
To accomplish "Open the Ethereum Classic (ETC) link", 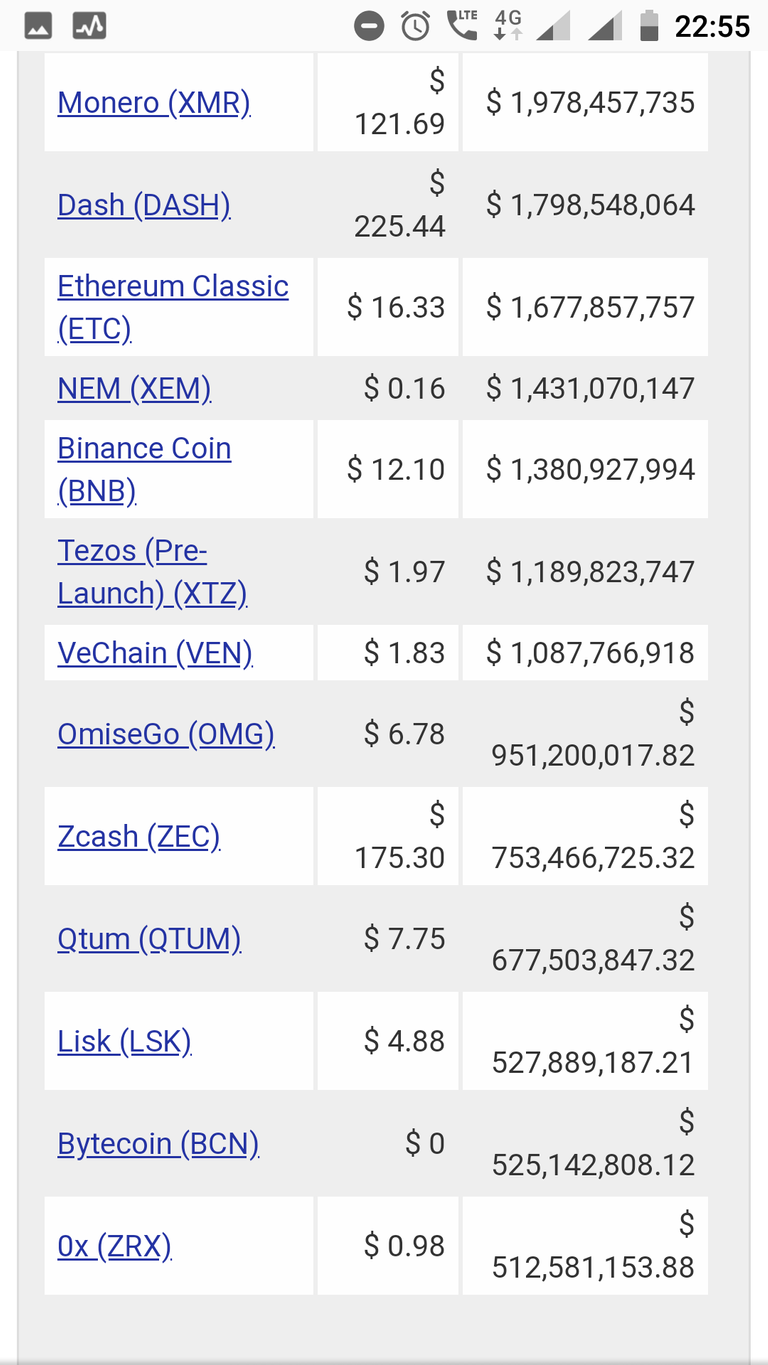I will (173, 307).
